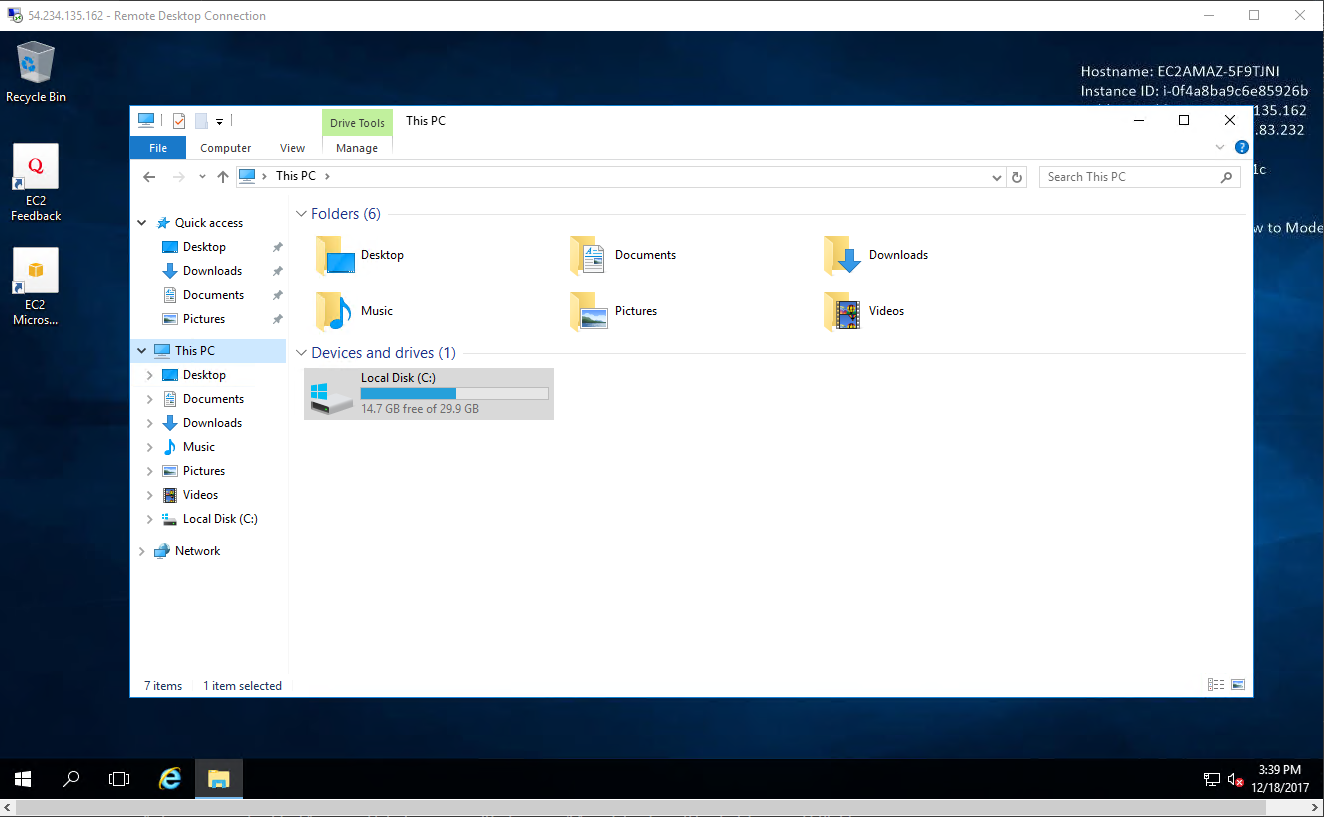
Task: Unpin Desktop from Quick access
Action: 277,247
